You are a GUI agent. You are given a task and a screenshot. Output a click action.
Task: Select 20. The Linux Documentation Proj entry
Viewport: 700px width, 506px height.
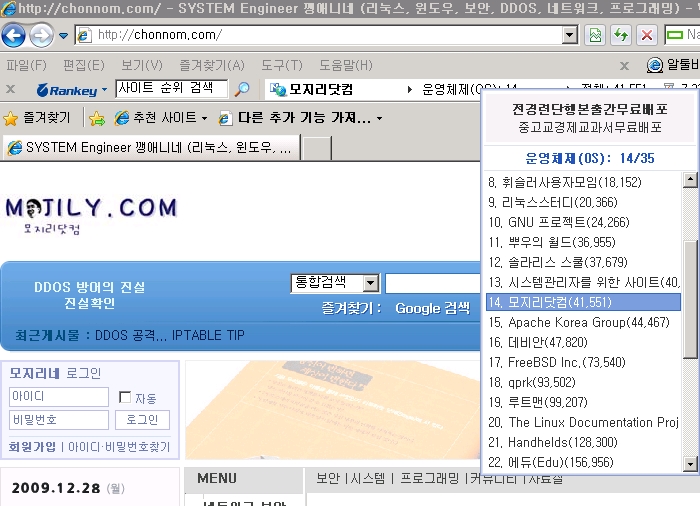583,422
